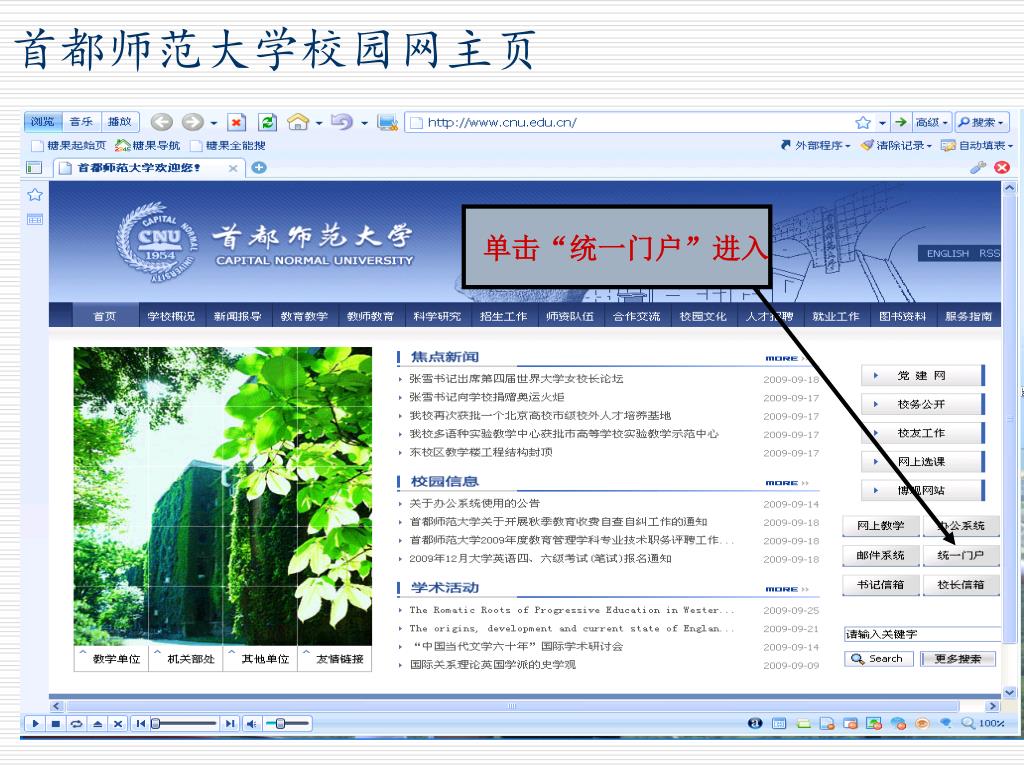The width and height of the screenshot is (1024, 768).
Task: Open the 搜索 dropdown button
Action: click(x=981, y=122)
